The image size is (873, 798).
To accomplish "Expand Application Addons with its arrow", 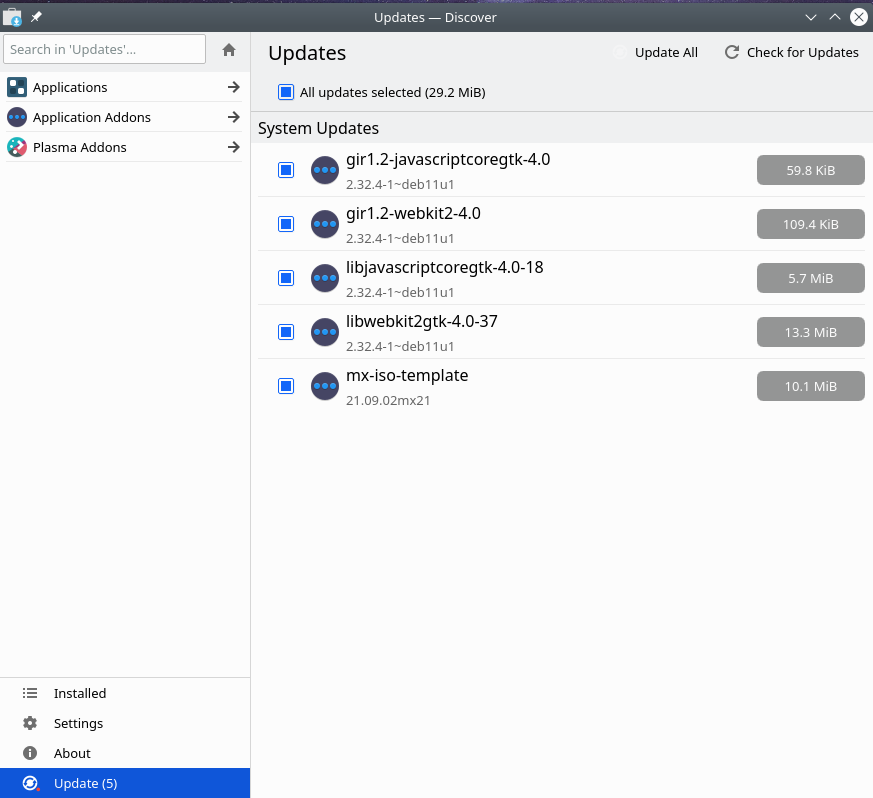I will 234,117.
